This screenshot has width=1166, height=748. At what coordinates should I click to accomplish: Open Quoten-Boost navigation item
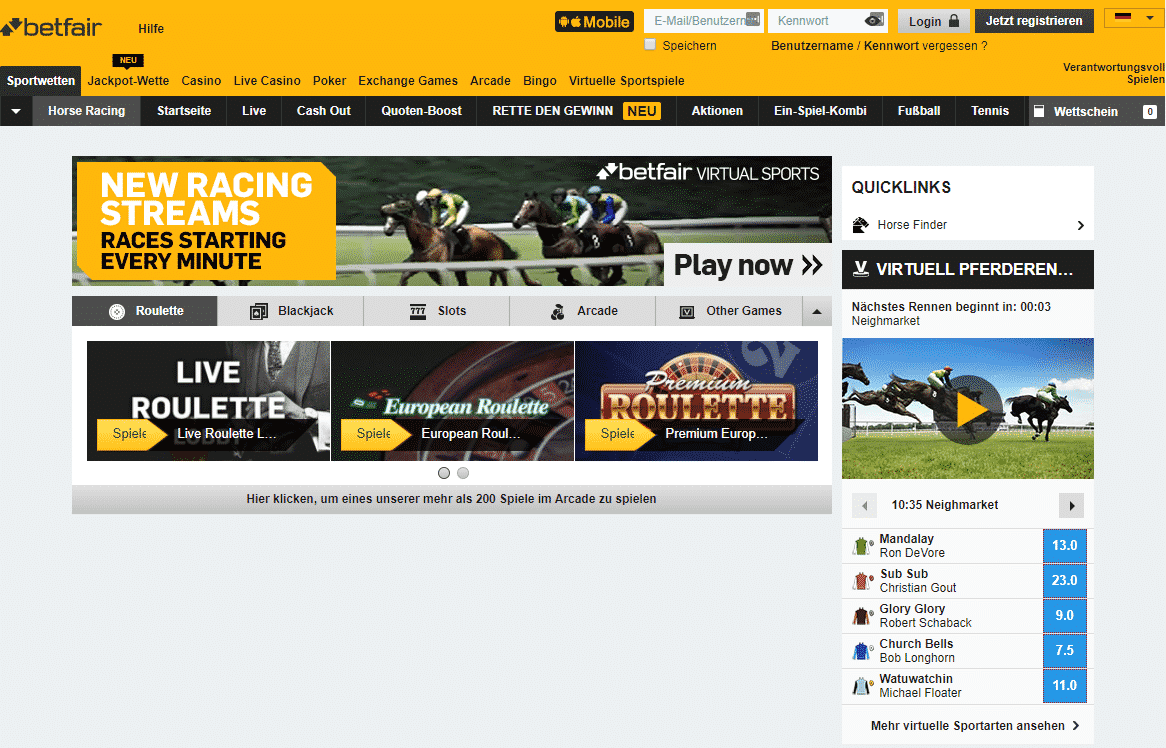click(x=422, y=111)
